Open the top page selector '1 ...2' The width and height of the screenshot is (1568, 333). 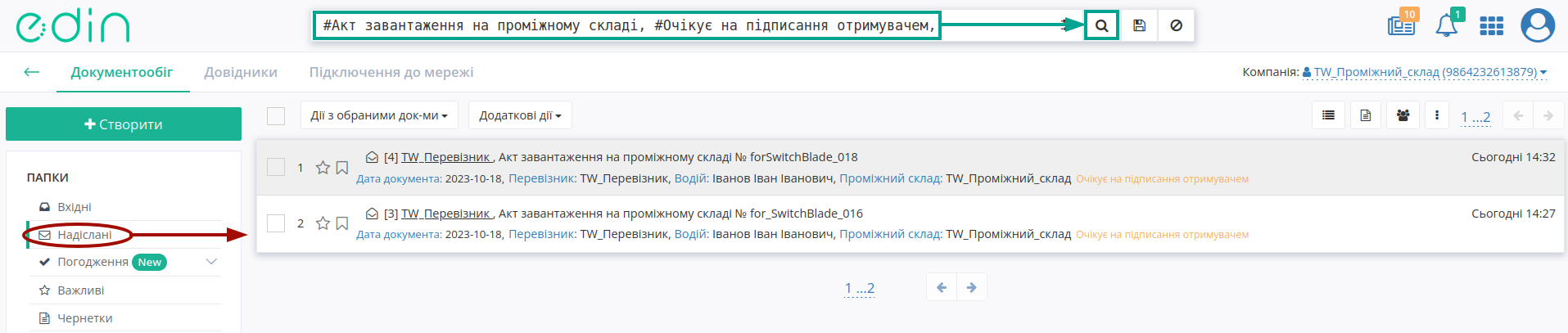pyautogui.click(x=1475, y=117)
